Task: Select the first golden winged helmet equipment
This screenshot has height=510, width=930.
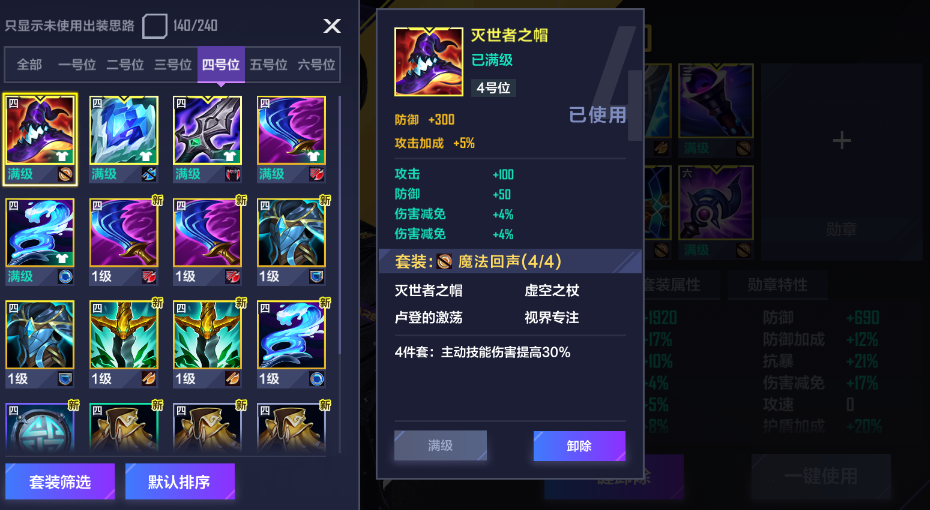Action: [124, 344]
